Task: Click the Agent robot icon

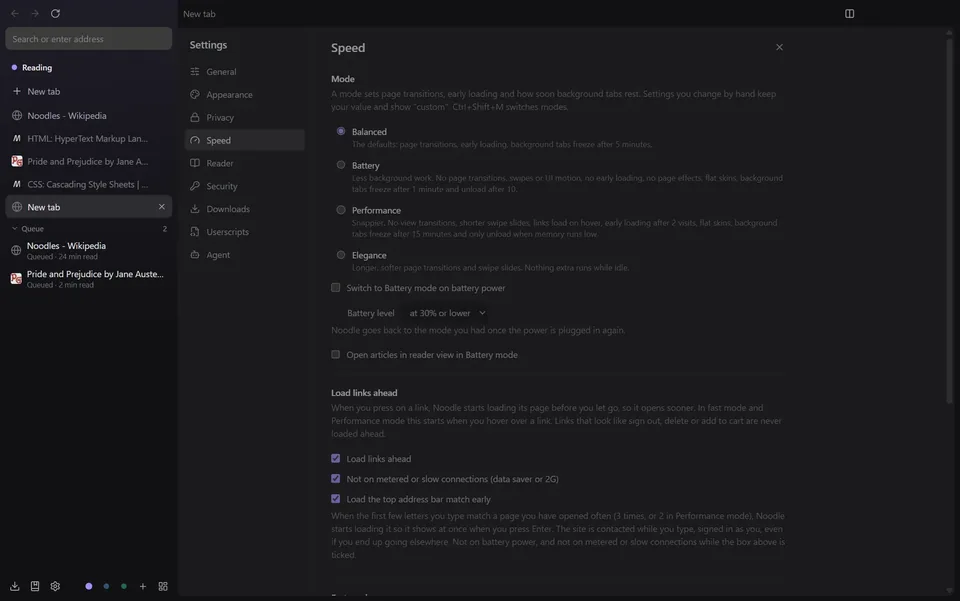Action: pyautogui.click(x=195, y=255)
